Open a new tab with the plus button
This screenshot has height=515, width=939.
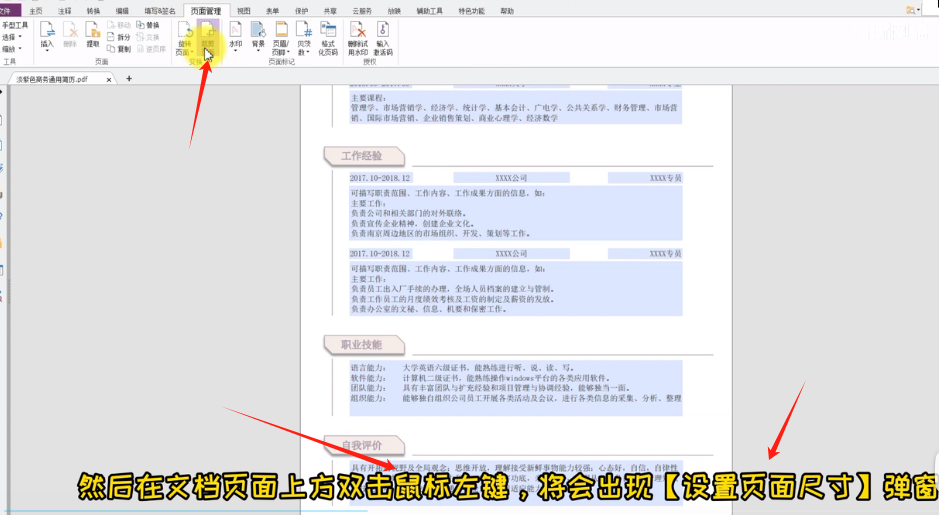pos(129,78)
